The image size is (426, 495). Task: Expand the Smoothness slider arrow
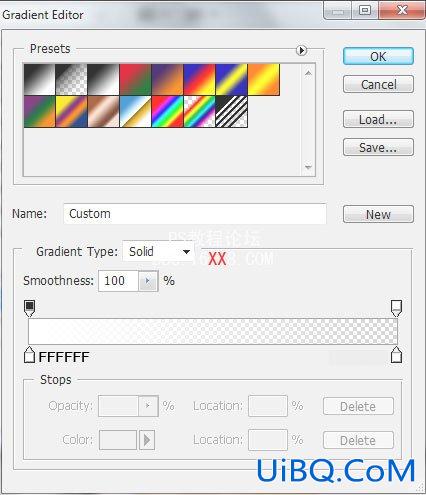pyautogui.click(x=148, y=281)
